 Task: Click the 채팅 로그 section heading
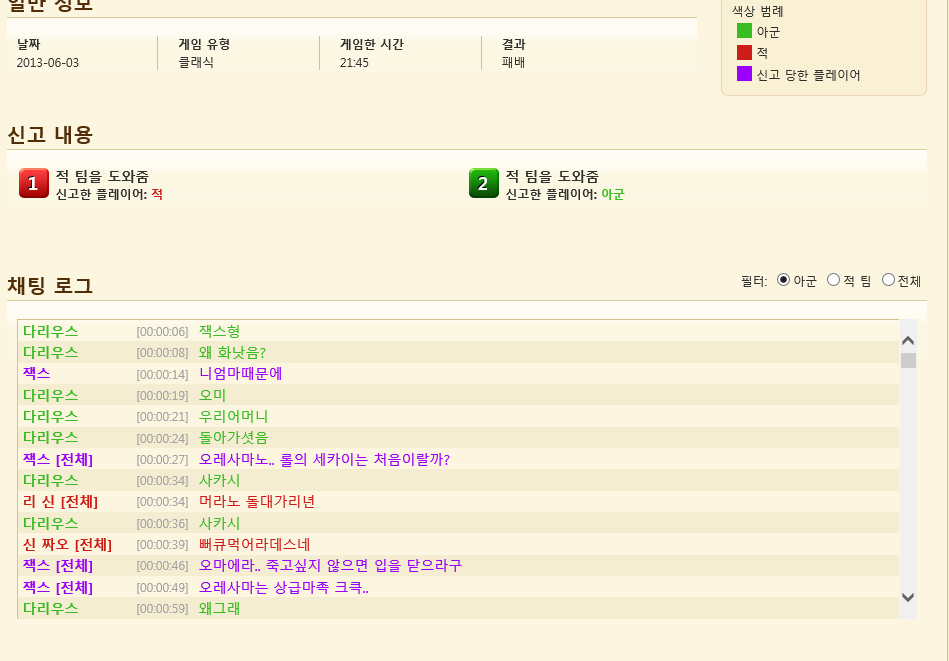point(50,286)
